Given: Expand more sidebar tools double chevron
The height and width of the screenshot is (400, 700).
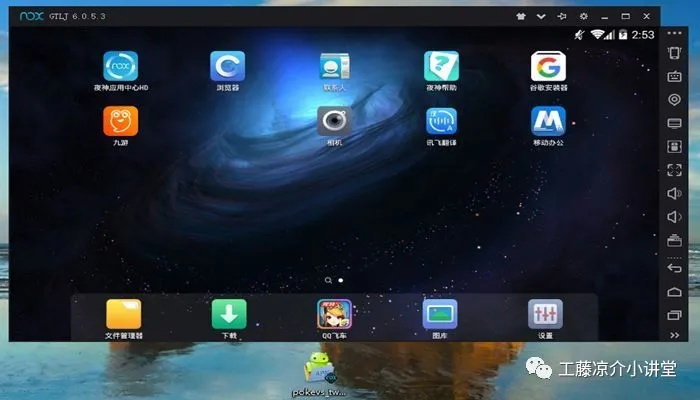Looking at the screenshot, I should (x=675, y=335).
